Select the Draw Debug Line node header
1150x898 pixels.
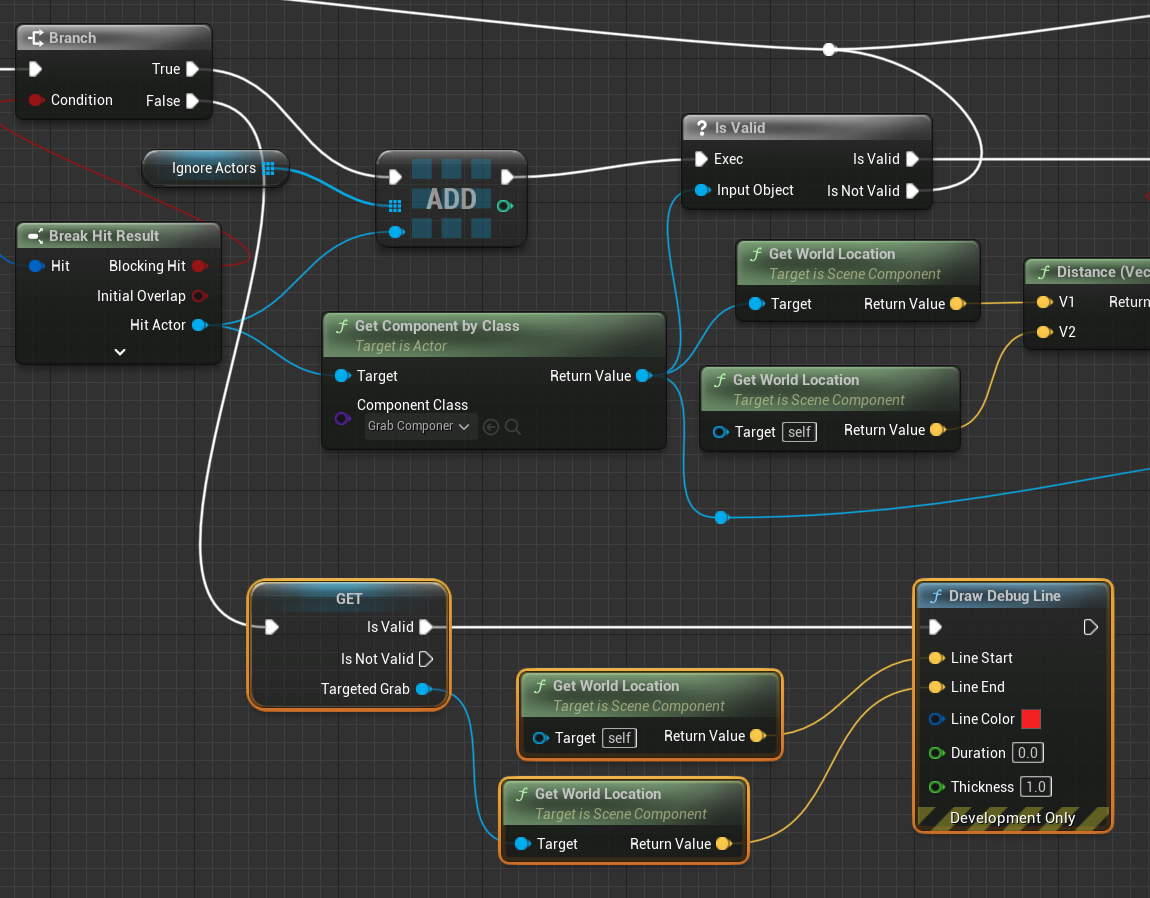[1004, 596]
